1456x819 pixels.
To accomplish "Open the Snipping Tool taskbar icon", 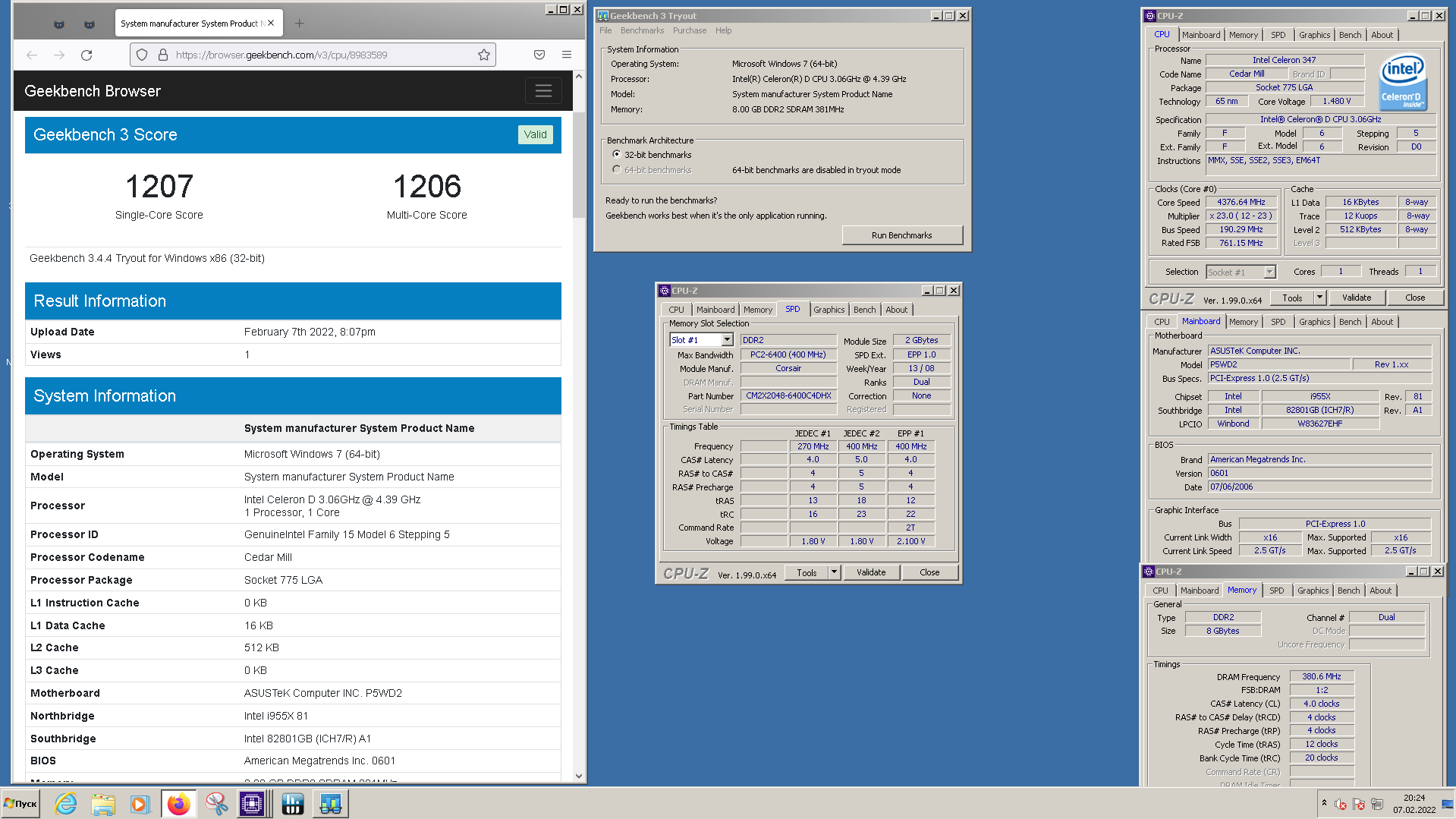I will (217, 804).
